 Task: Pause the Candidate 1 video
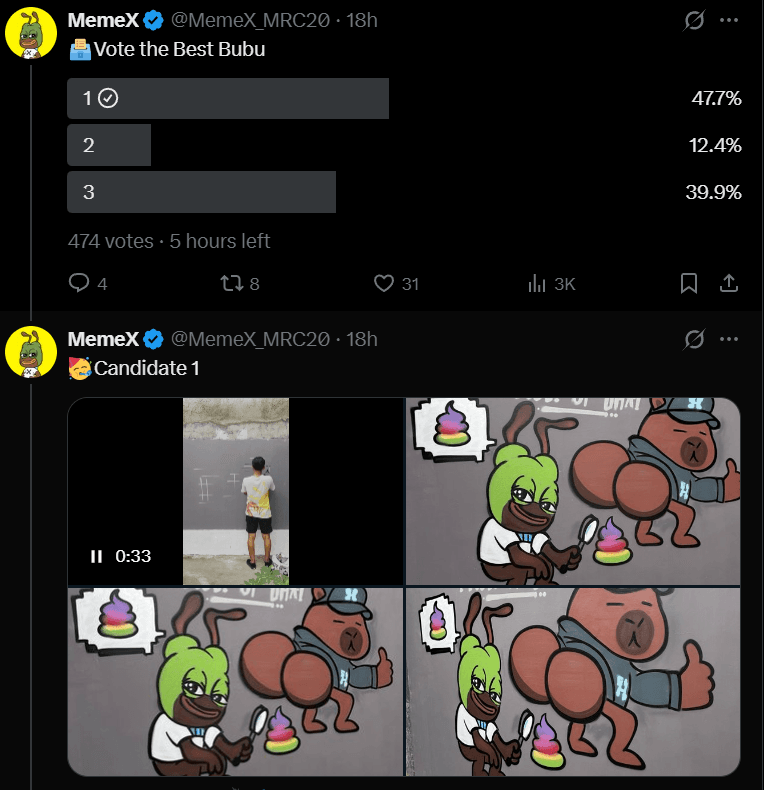[97, 556]
